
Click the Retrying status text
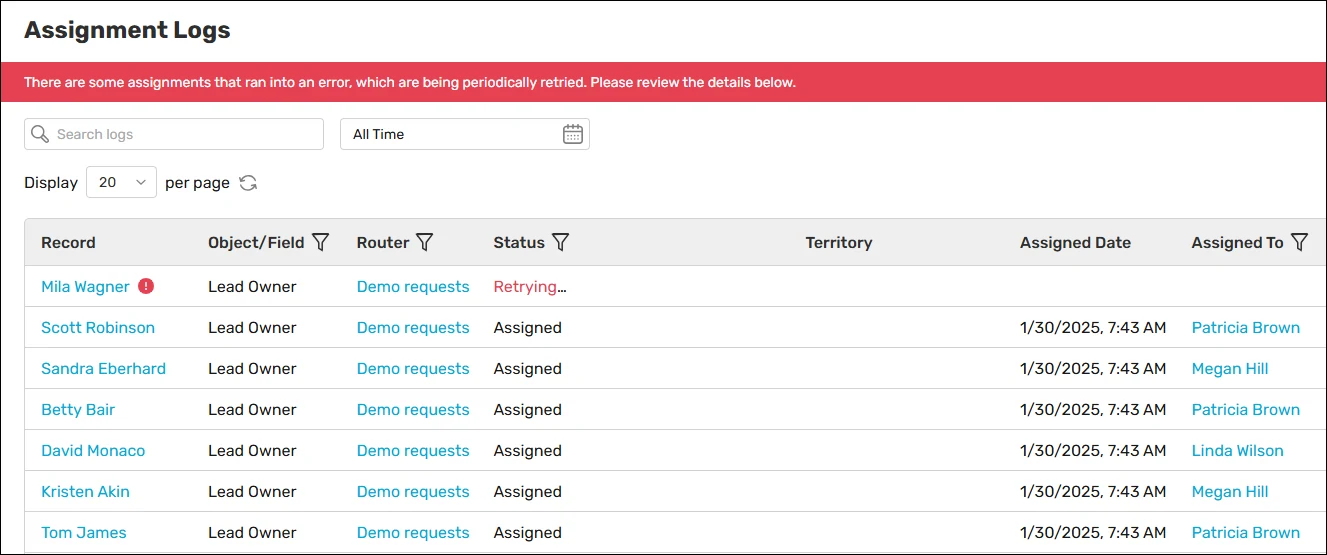(530, 287)
